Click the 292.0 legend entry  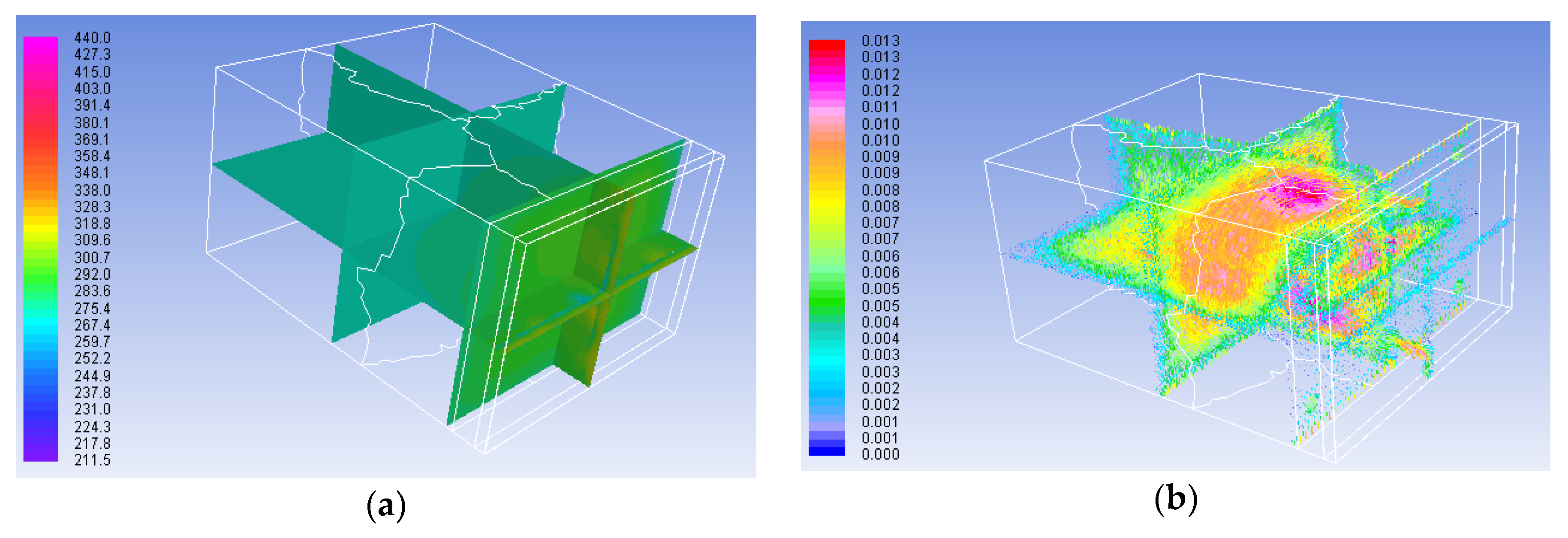tap(93, 274)
